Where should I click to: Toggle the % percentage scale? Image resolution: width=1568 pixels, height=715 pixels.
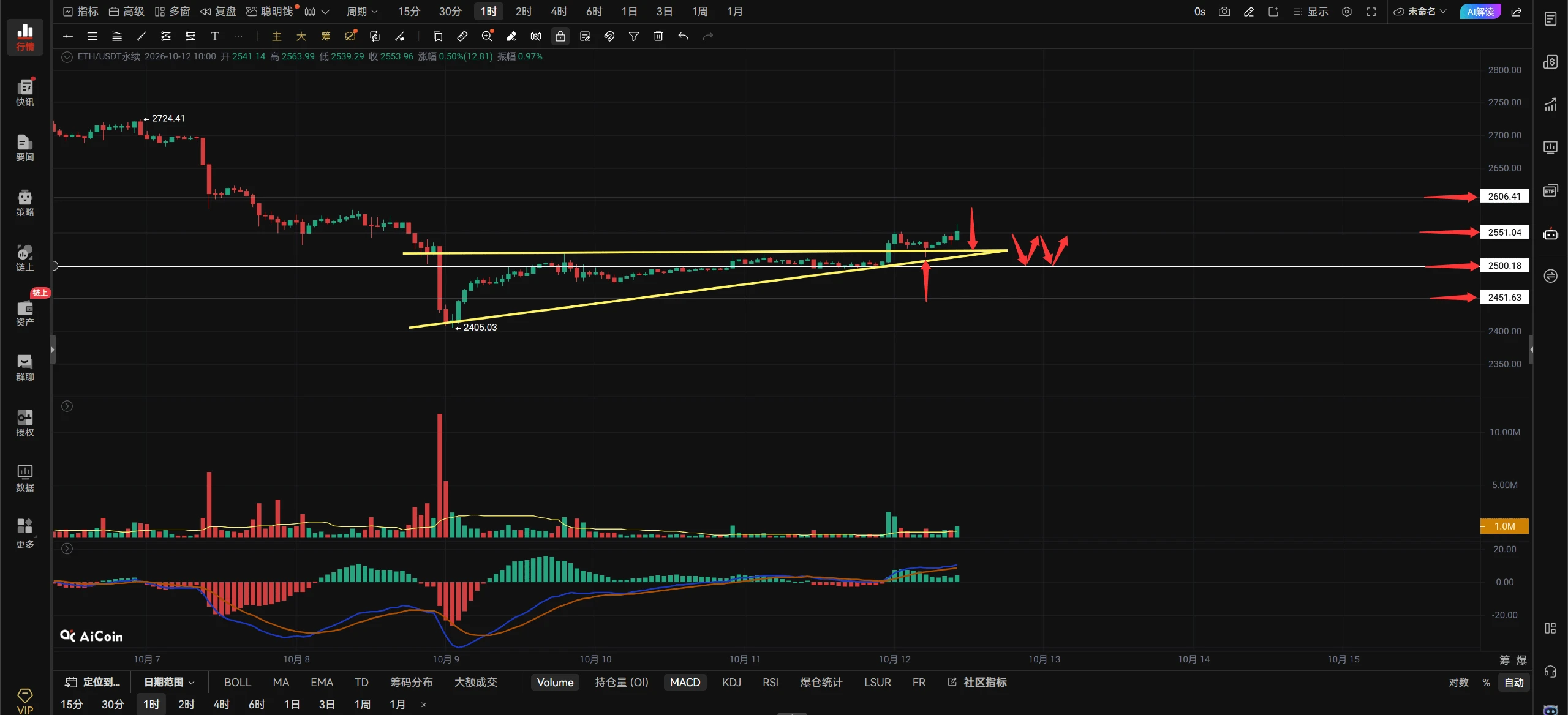[x=1487, y=682]
